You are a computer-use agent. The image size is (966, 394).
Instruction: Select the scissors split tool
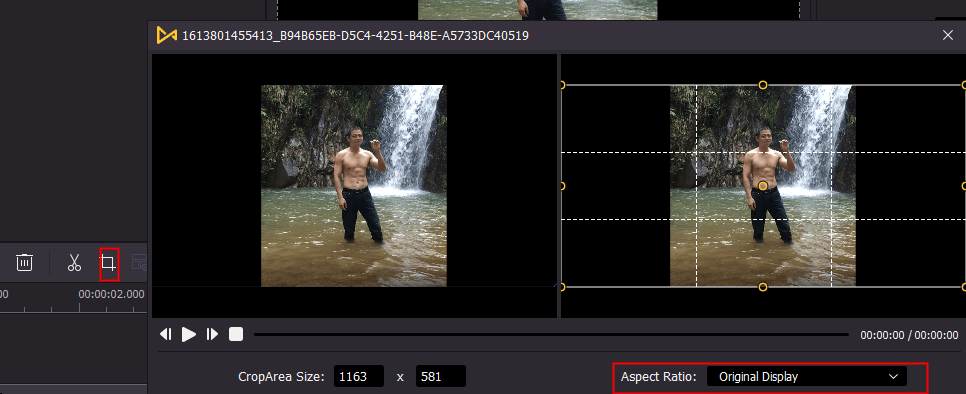click(74, 262)
